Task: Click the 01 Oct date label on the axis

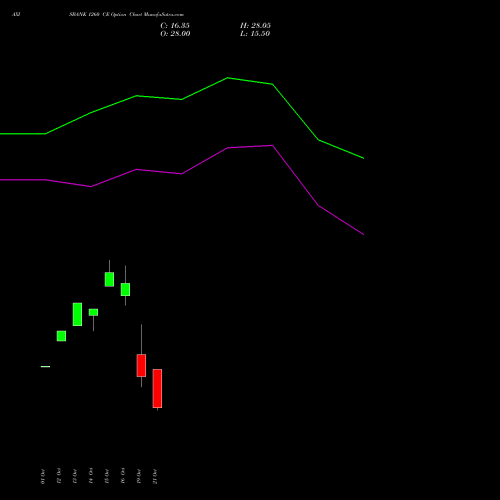Action: pyautogui.click(x=43, y=476)
